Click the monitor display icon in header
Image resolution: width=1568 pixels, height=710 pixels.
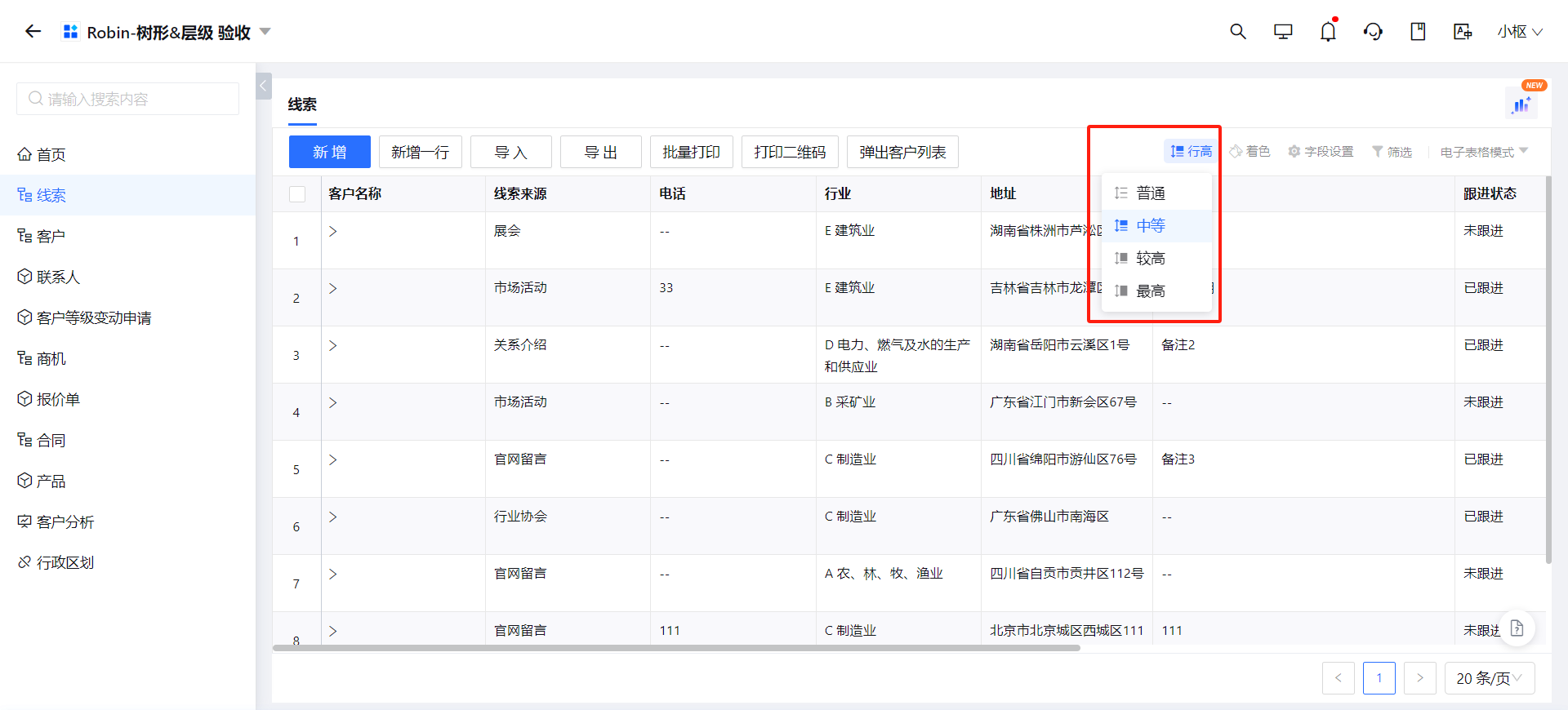point(1283,32)
